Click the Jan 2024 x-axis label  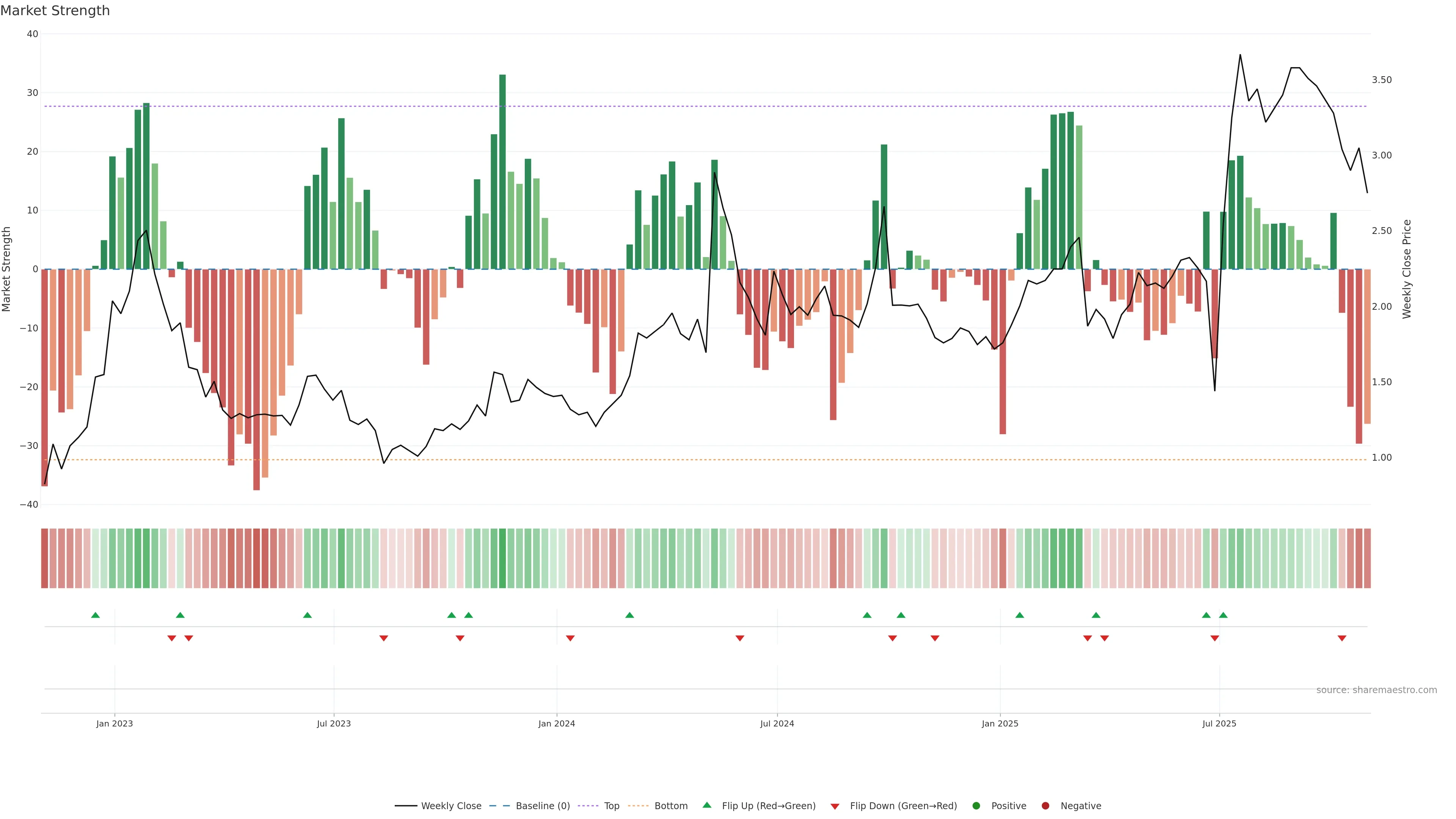click(556, 723)
